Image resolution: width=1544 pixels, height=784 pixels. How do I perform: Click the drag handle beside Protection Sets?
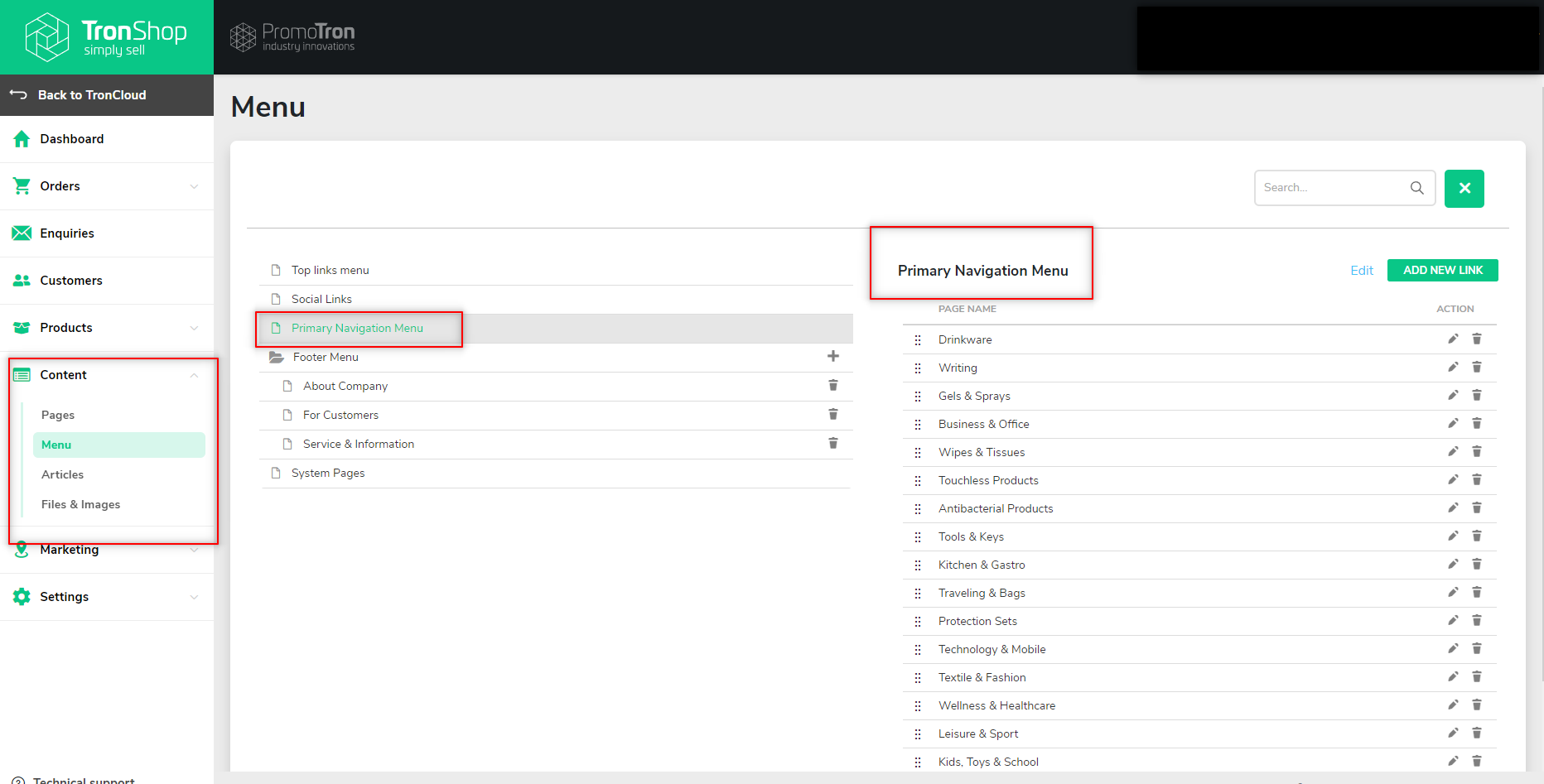coord(918,622)
